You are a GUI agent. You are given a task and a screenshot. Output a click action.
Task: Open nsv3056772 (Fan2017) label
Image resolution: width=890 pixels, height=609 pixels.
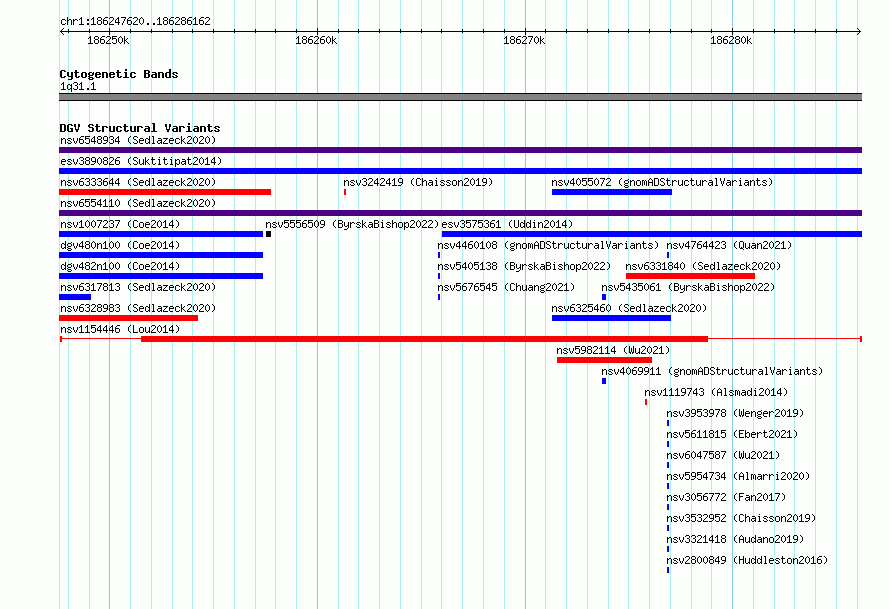(x=726, y=497)
